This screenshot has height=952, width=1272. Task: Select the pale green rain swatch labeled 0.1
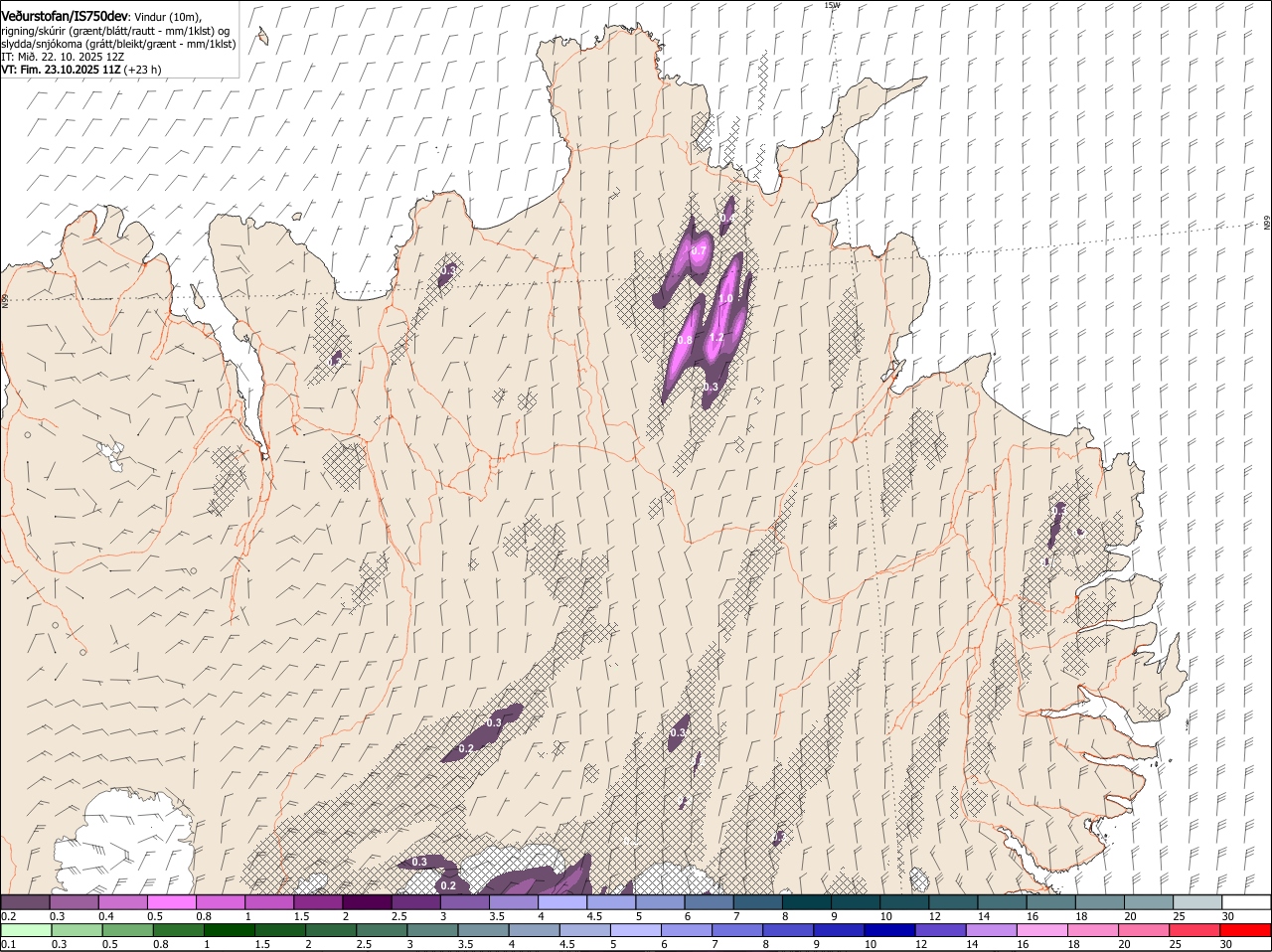click(25, 930)
